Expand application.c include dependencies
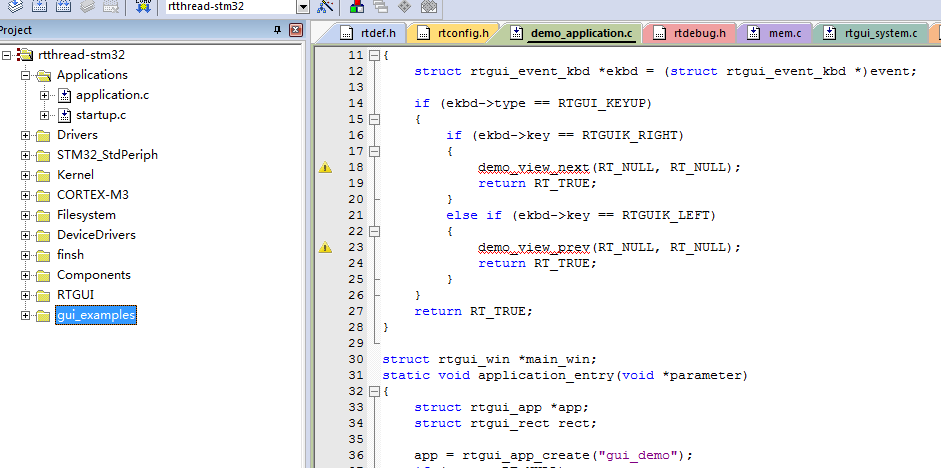Viewport: 941px width, 468px height. (x=44, y=95)
